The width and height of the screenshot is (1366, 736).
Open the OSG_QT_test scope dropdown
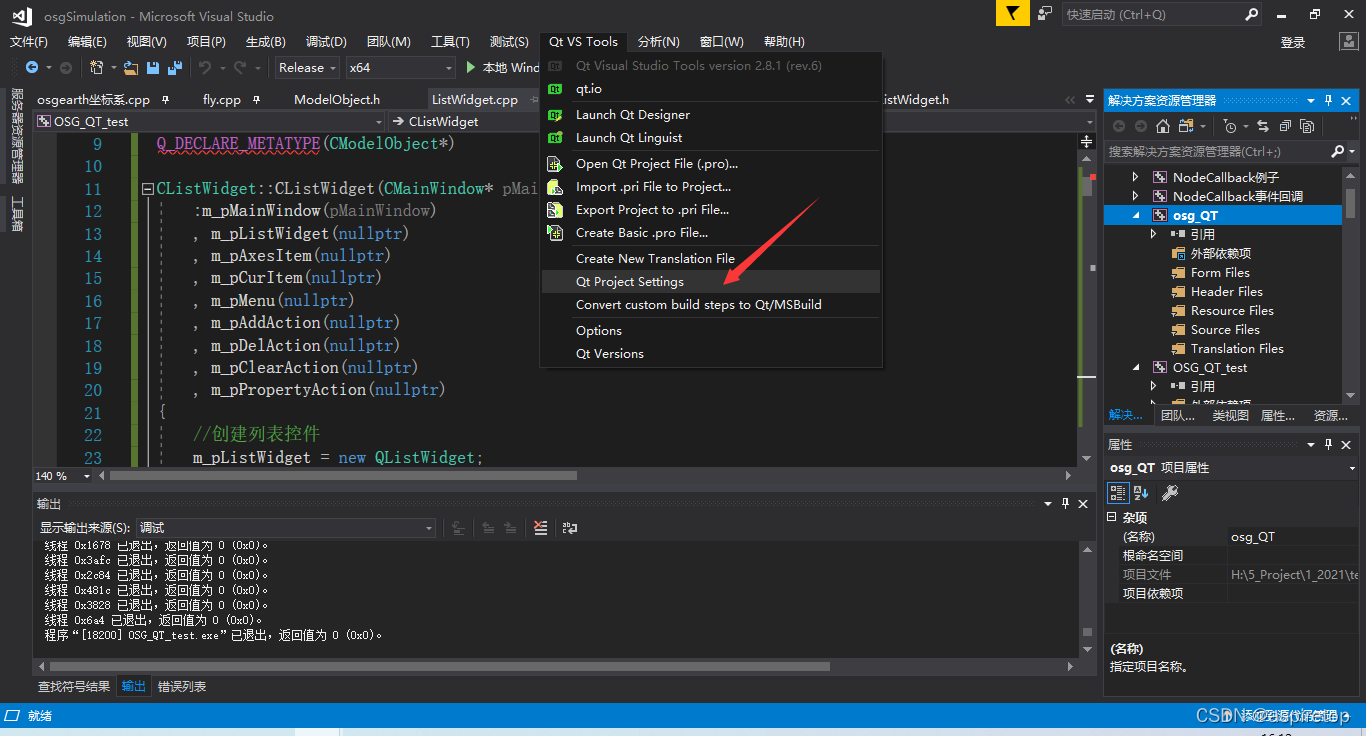[211, 121]
